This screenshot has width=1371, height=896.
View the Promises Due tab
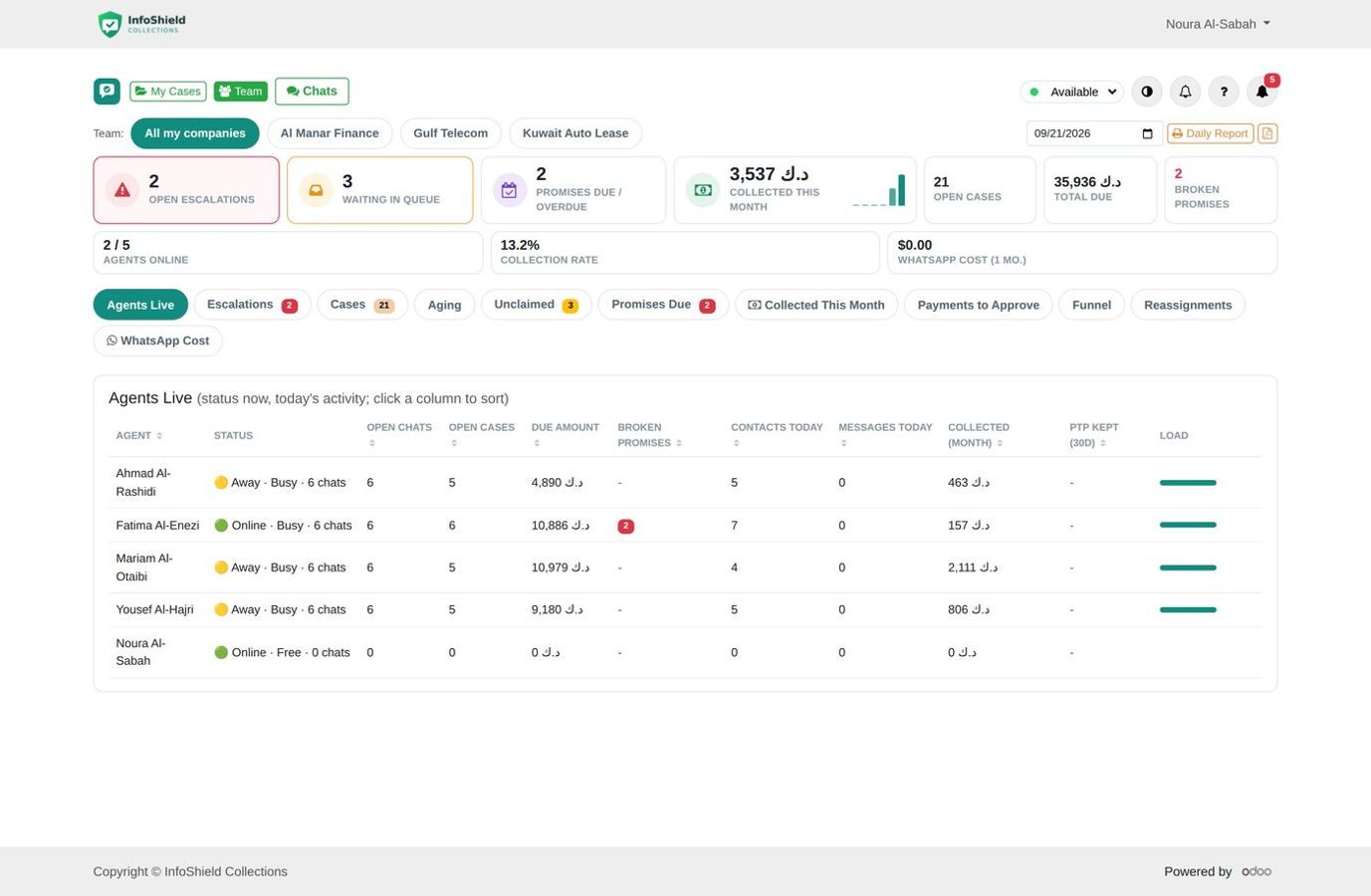point(663,305)
